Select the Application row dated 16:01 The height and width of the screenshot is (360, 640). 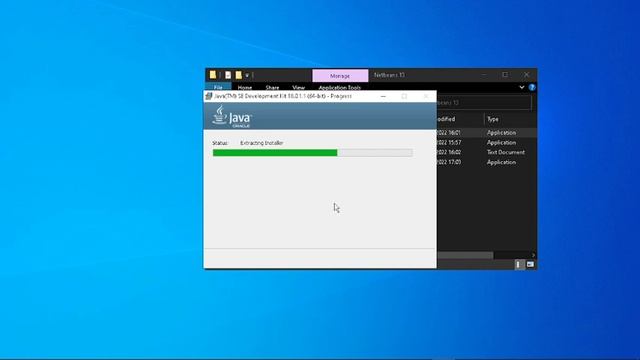click(x=487, y=133)
